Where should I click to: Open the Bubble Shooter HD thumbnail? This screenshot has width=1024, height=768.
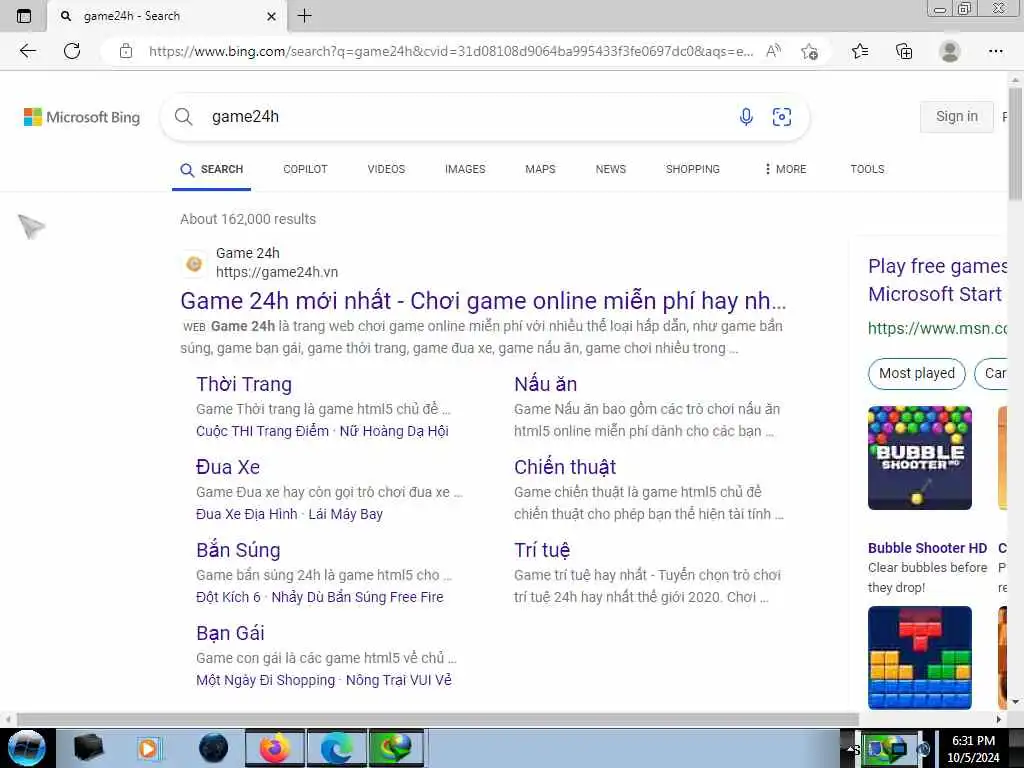point(920,458)
